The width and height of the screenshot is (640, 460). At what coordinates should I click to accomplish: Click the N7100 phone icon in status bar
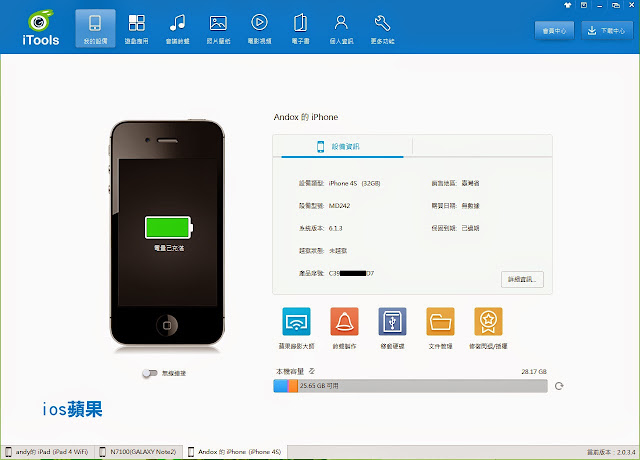[103, 452]
